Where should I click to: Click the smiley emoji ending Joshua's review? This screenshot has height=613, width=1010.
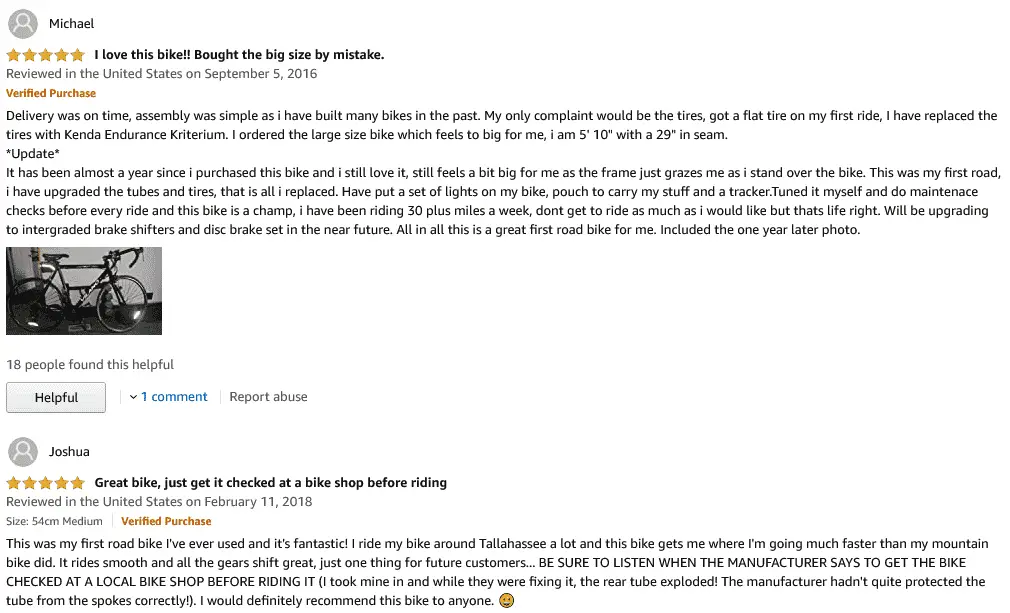[x=506, y=601]
